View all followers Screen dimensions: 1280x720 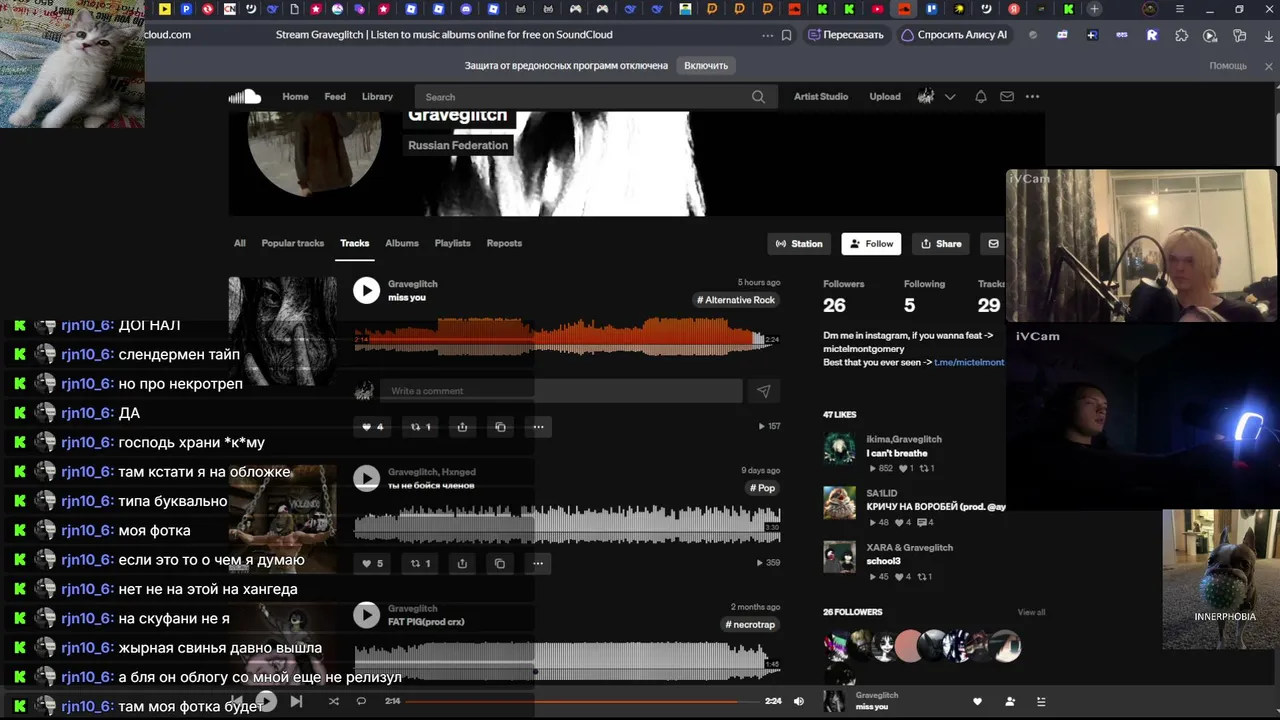tap(1031, 612)
